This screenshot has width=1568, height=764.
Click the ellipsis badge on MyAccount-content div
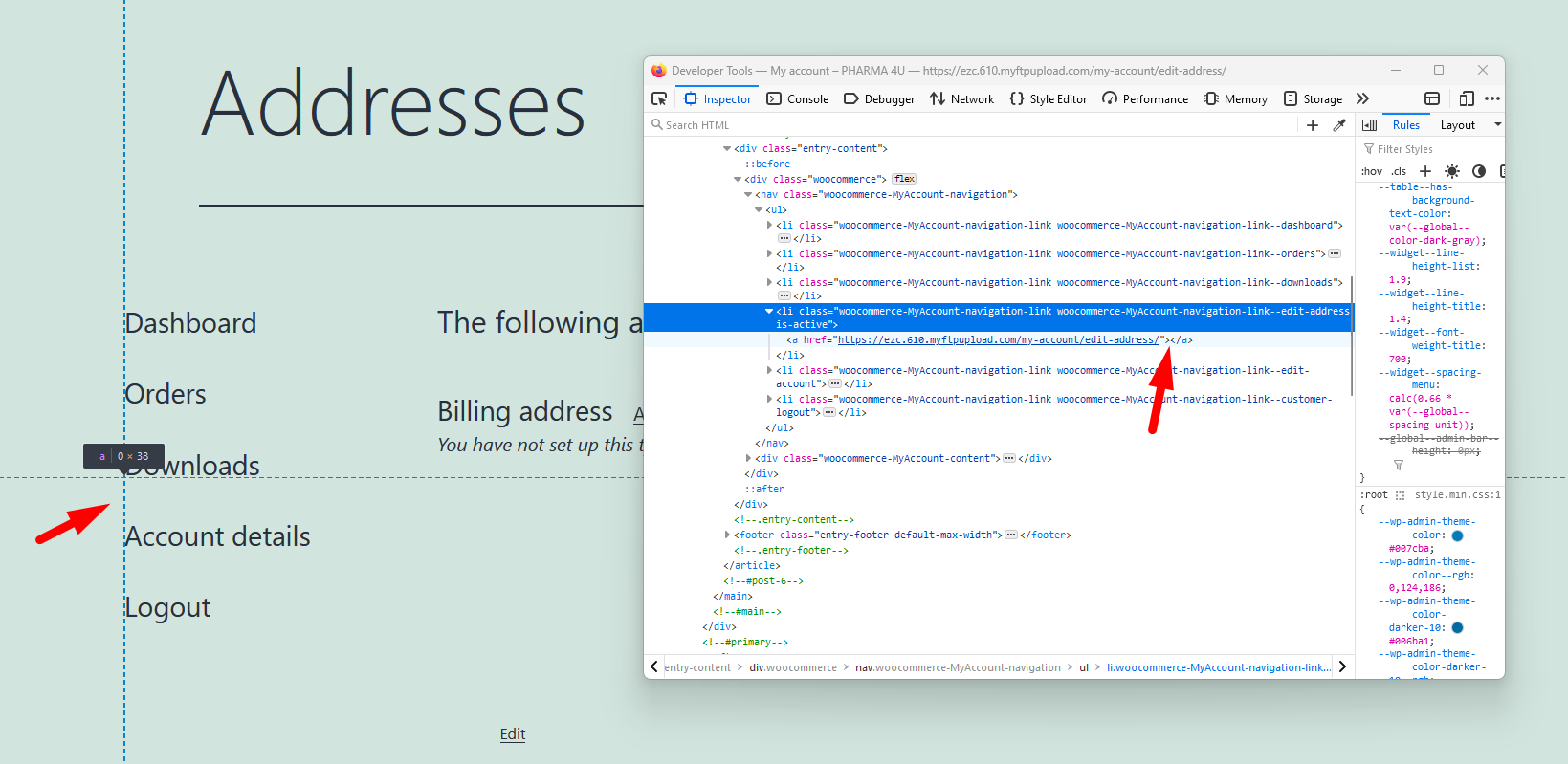tap(1009, 458)
